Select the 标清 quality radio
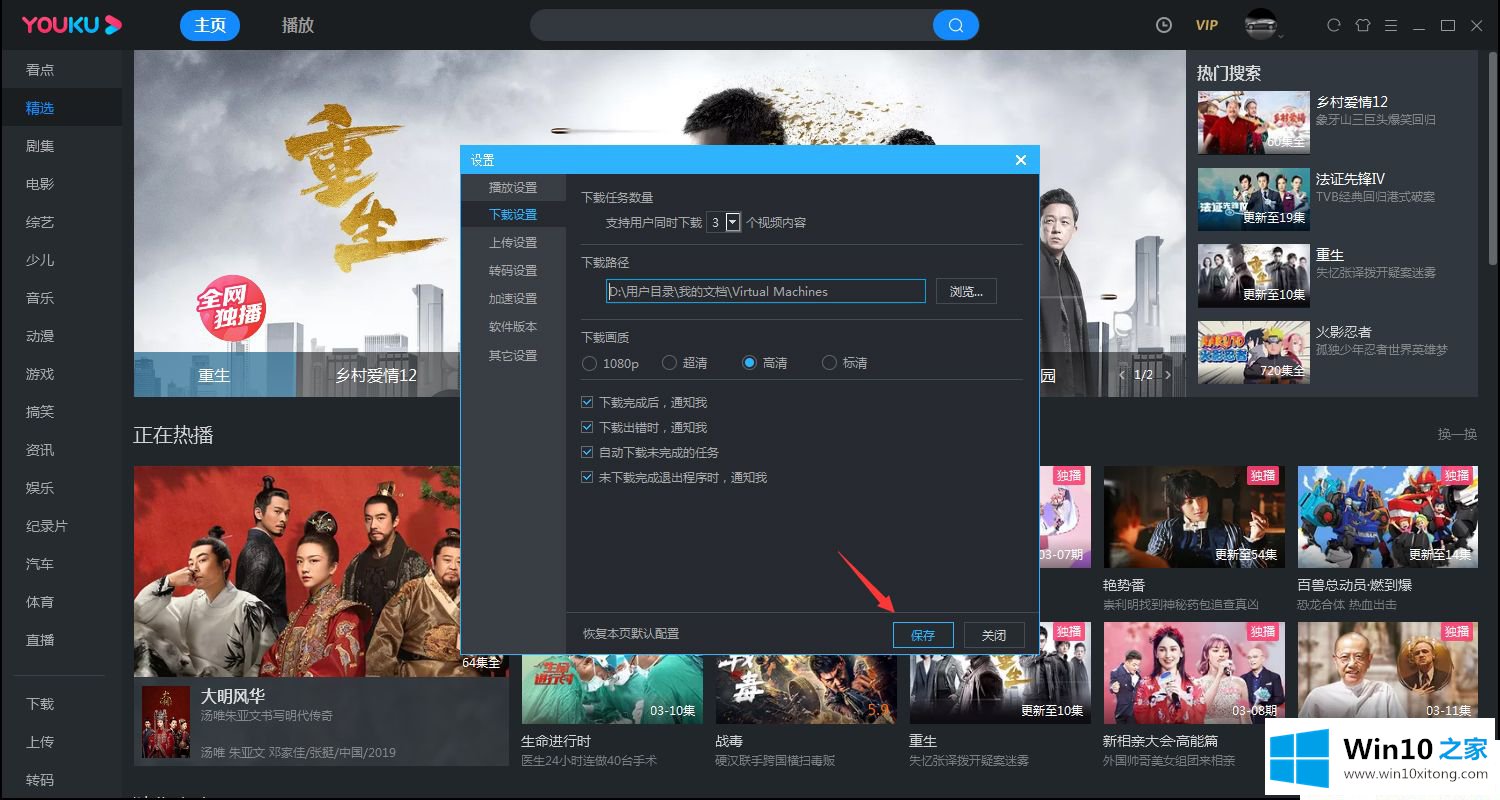This screenshot has width=1500, height=800. (829, 363)
